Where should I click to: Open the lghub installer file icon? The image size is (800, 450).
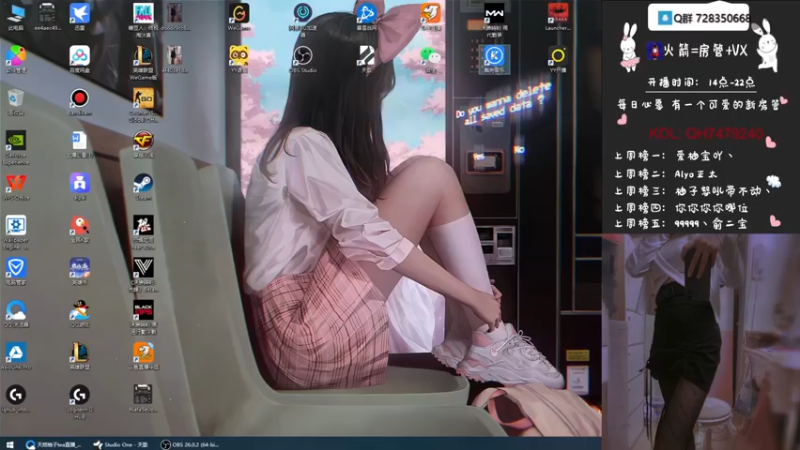[x=16, y=398]
